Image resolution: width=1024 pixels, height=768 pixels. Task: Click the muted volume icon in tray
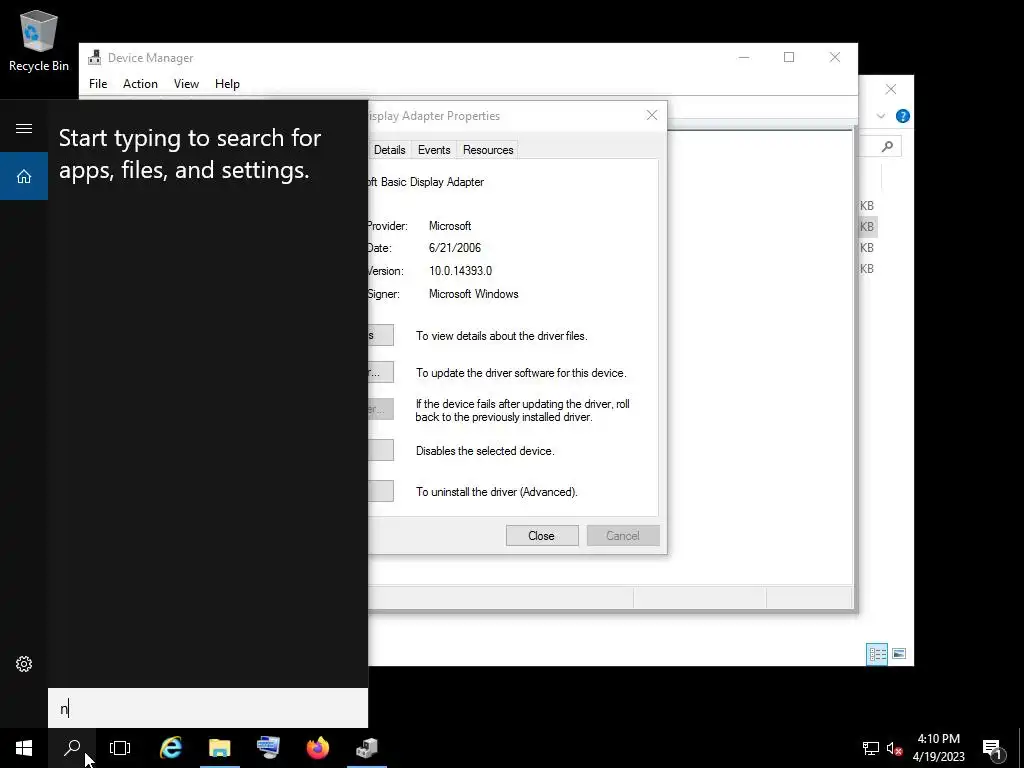click(894, 748)
